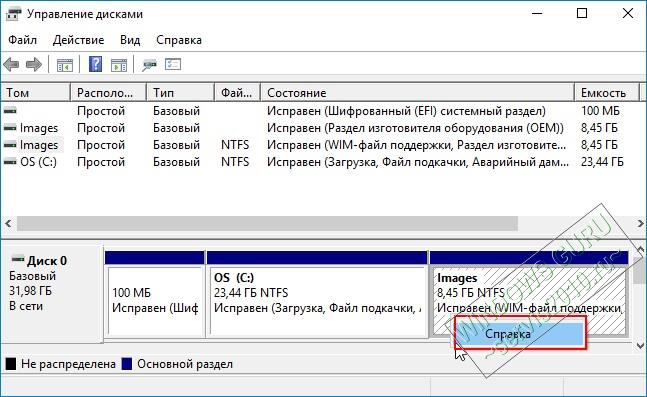Click the Back arrow toolbar icon
647x397 pixels.
click(11, 65)
